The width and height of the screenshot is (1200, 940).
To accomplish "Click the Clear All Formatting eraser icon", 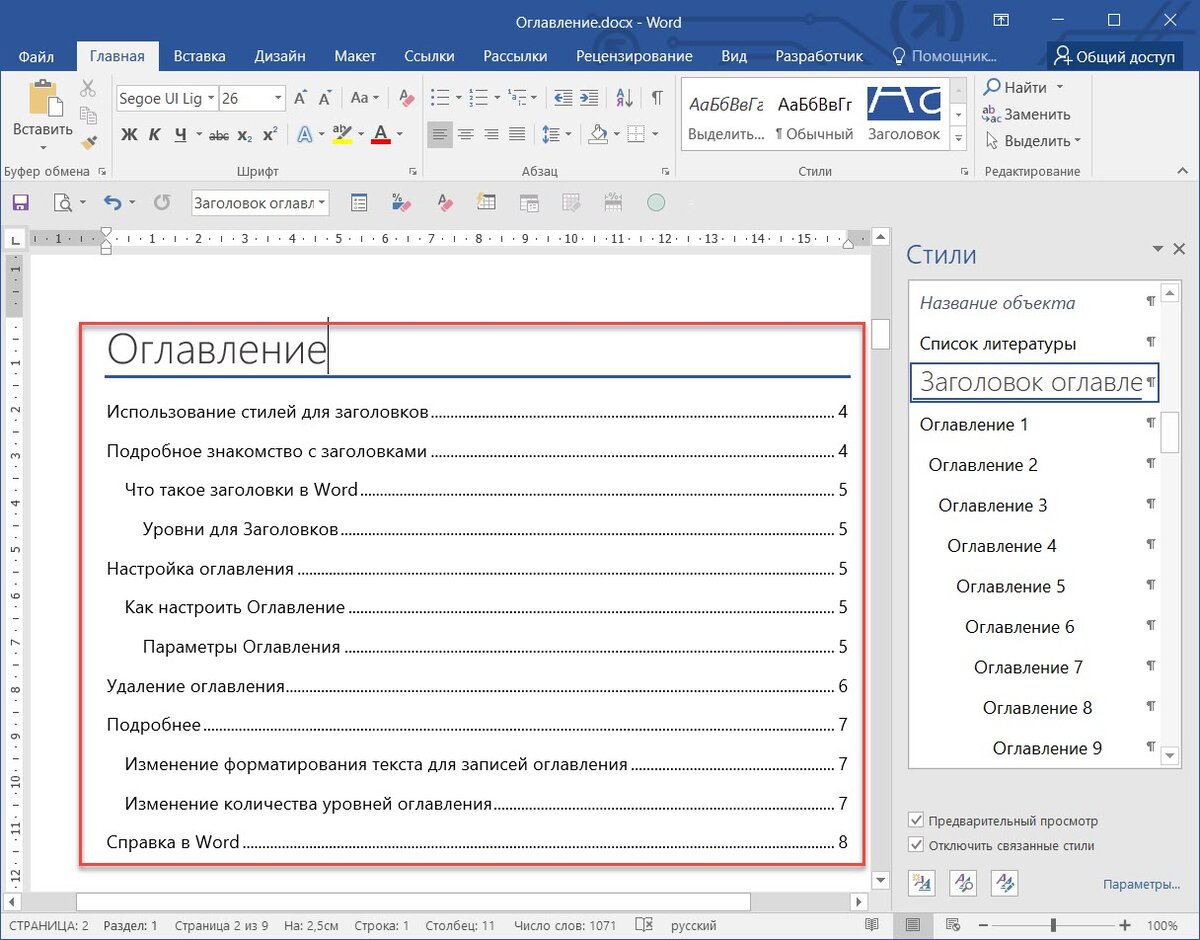I will click(x=406, y=98).
